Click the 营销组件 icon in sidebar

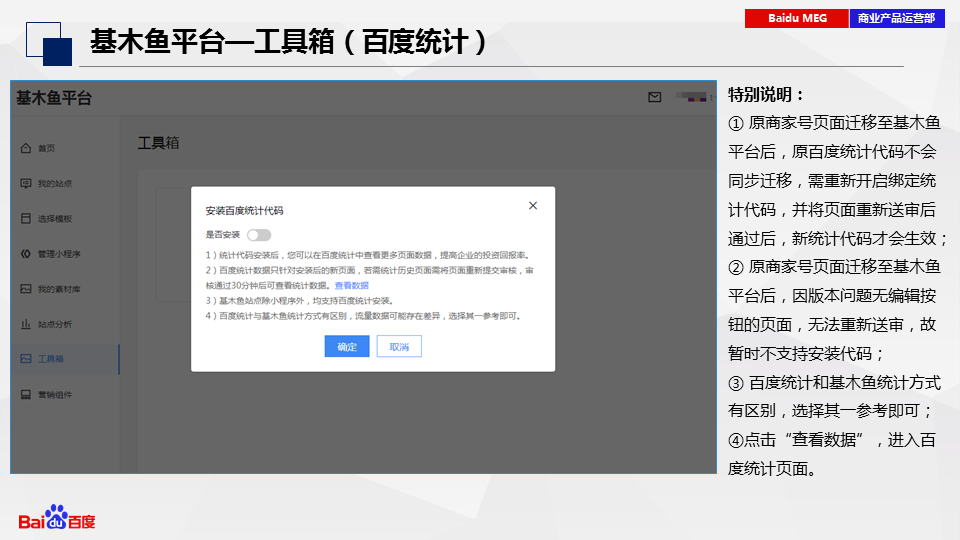26,394
